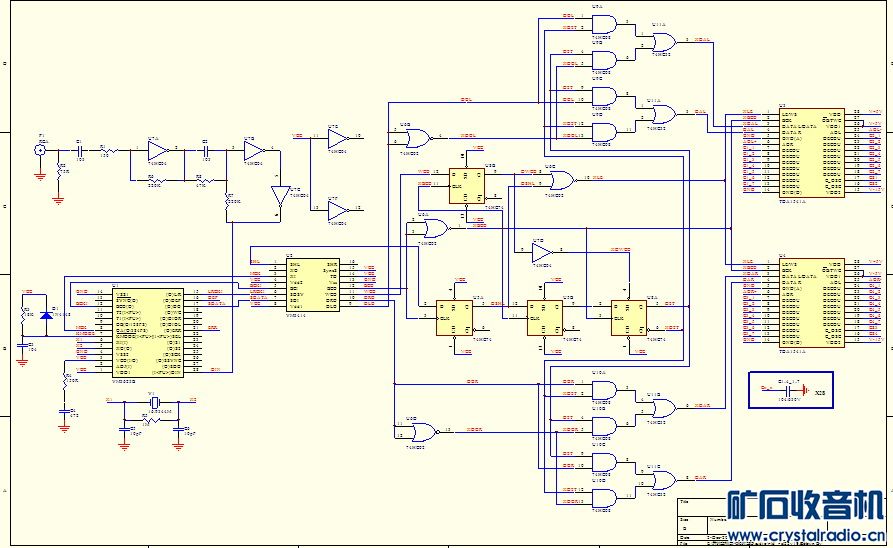
Task: Select the spare inverter with input pin 11
Action: (x=338, y=137)
